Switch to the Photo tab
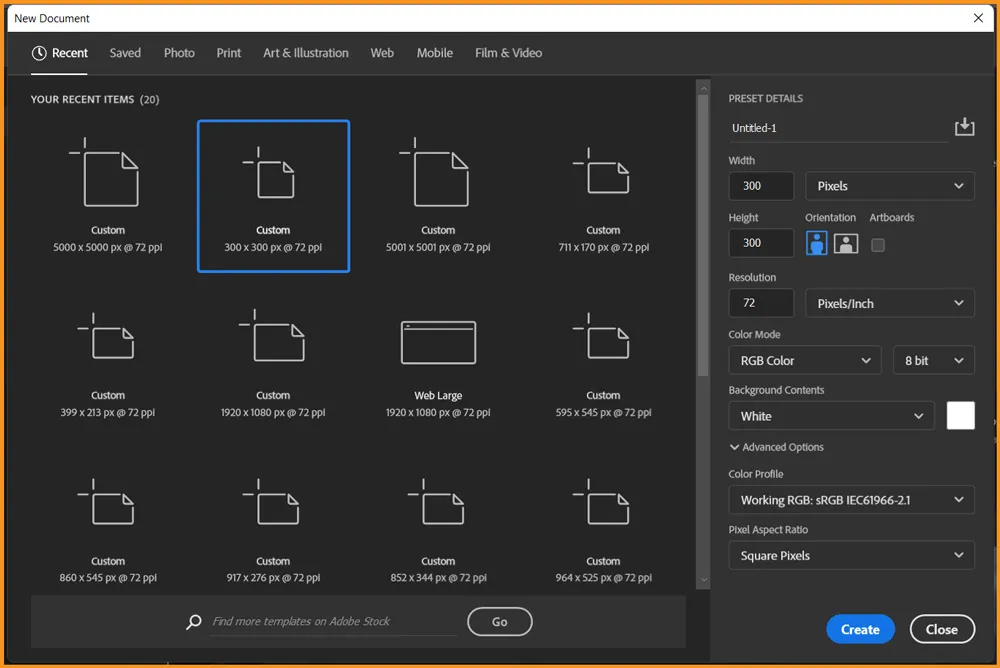This screenshot has width=1000, height=668. click(179, 53)
